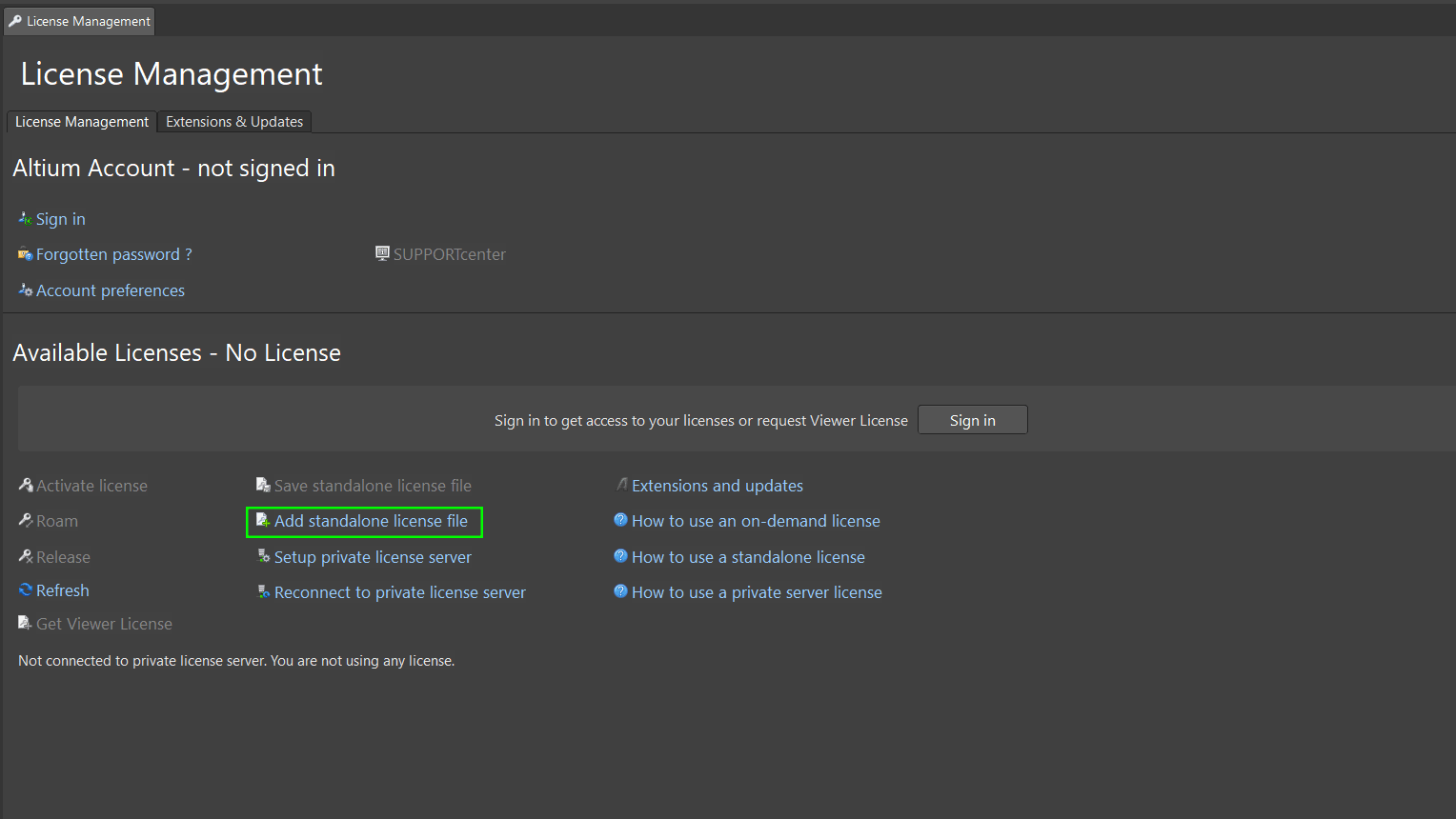This screenshot has height=819, width=1456.
Task: Open the Extensions and updates link
Action: point(717,486)
